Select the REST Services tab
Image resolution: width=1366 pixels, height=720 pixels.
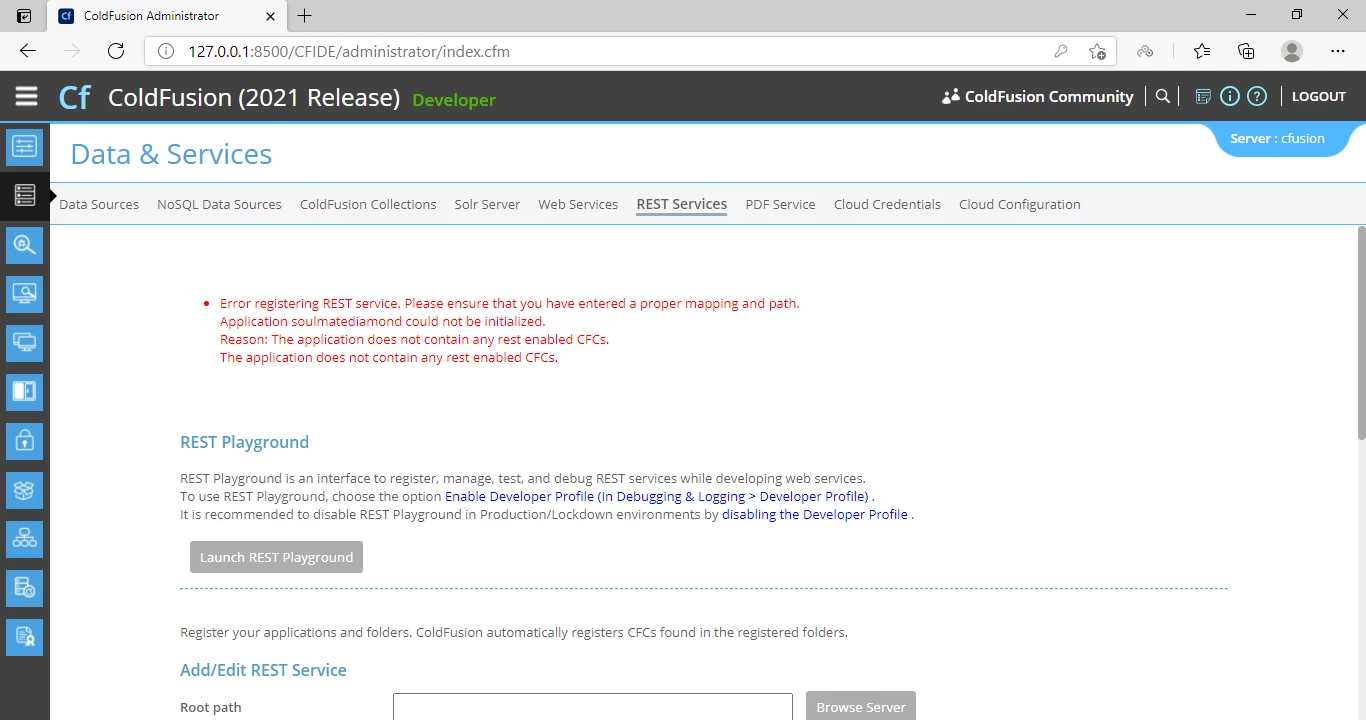click(682, 204)
